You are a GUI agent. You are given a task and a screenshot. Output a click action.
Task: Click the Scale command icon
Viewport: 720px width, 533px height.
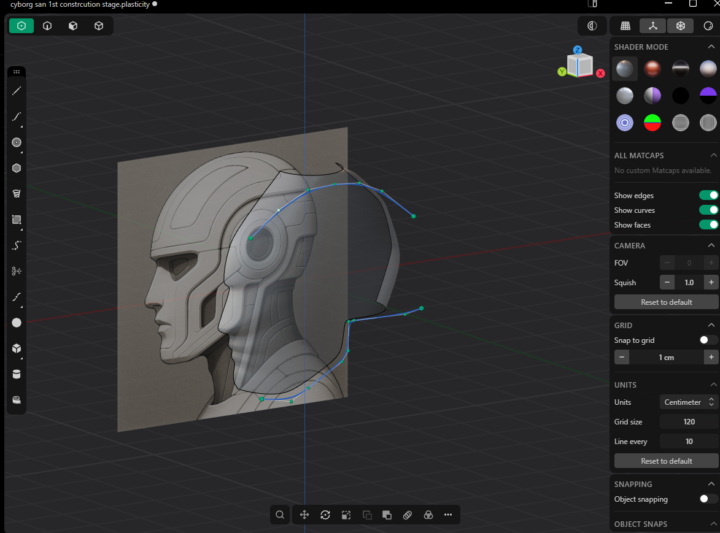point(346,515)
